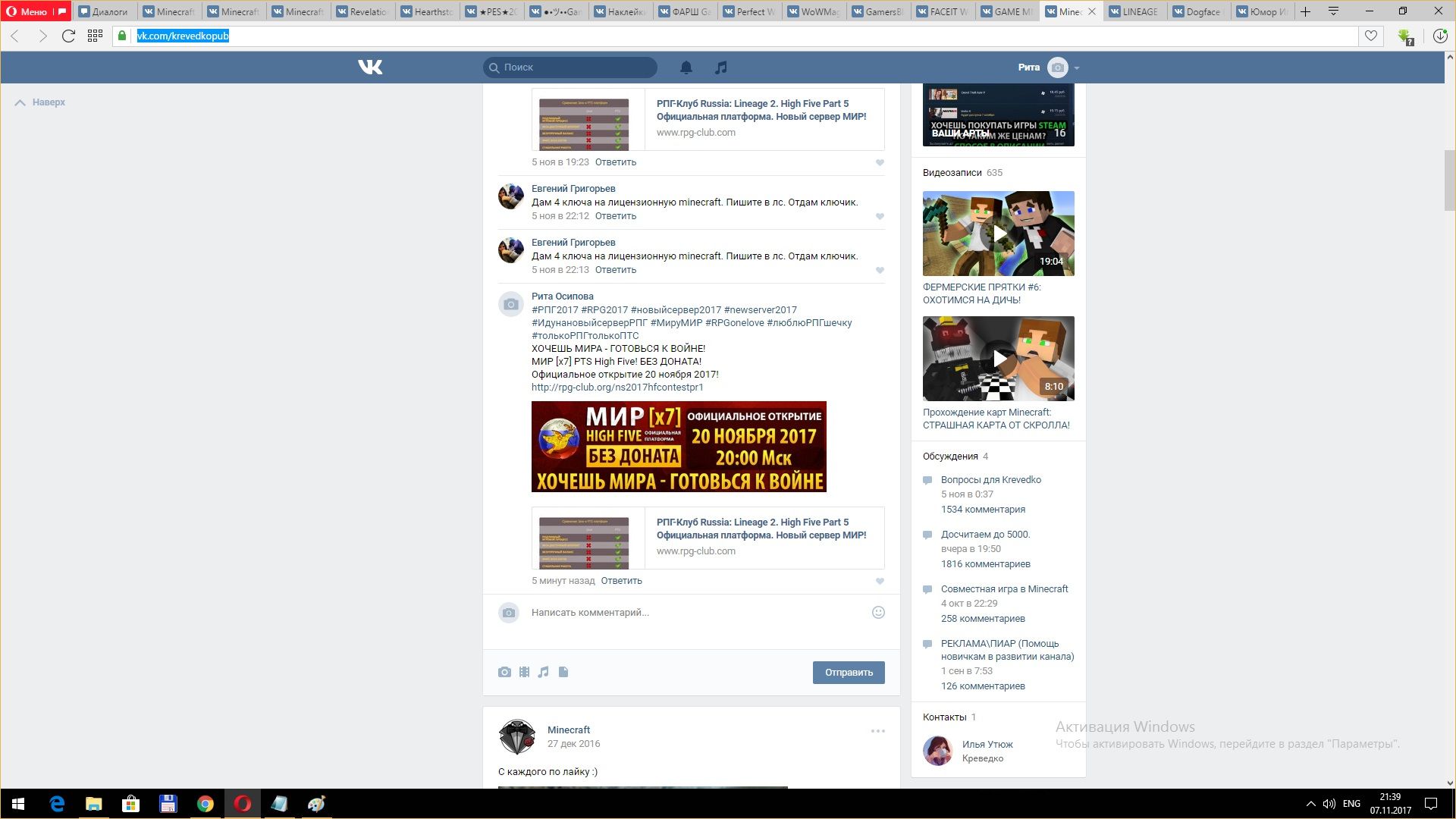Attach a document to the comment

pos(563,672)
